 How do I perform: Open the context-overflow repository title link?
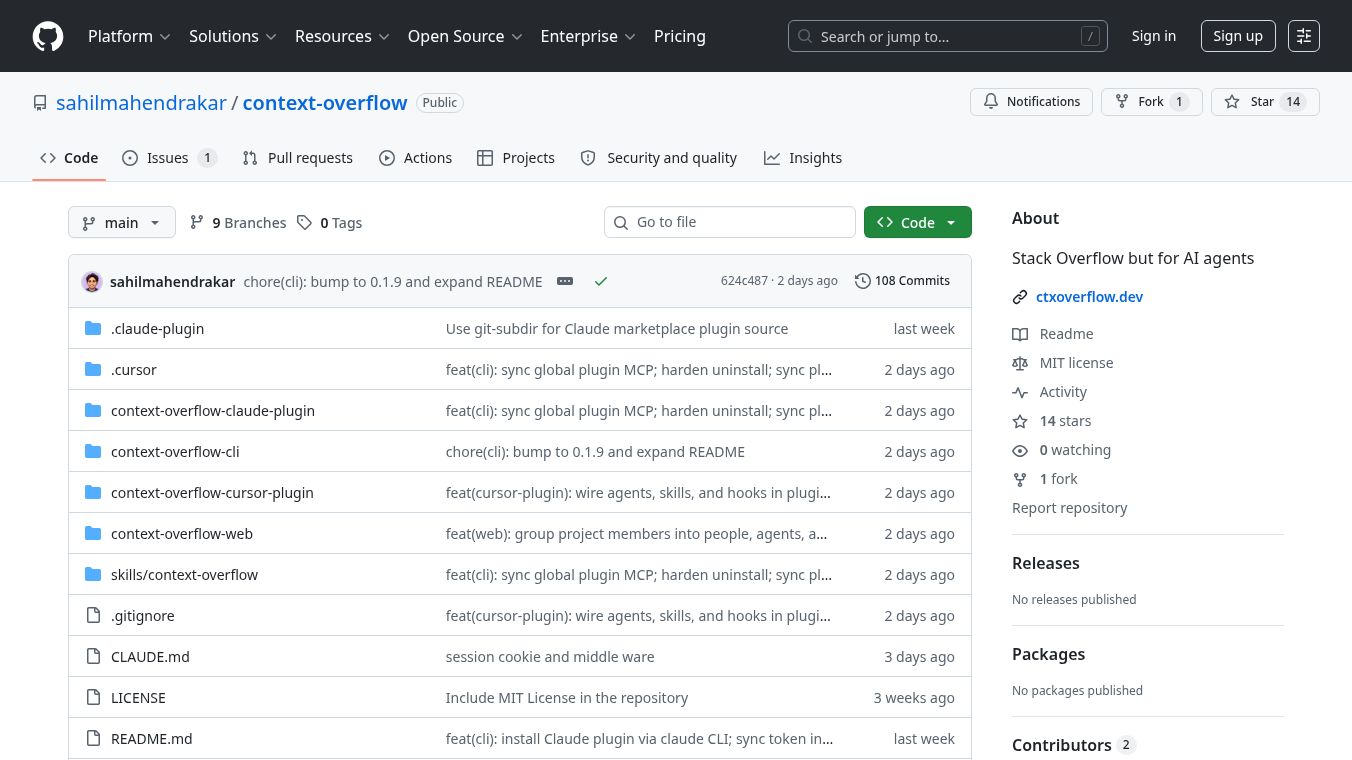coord(325,103)
